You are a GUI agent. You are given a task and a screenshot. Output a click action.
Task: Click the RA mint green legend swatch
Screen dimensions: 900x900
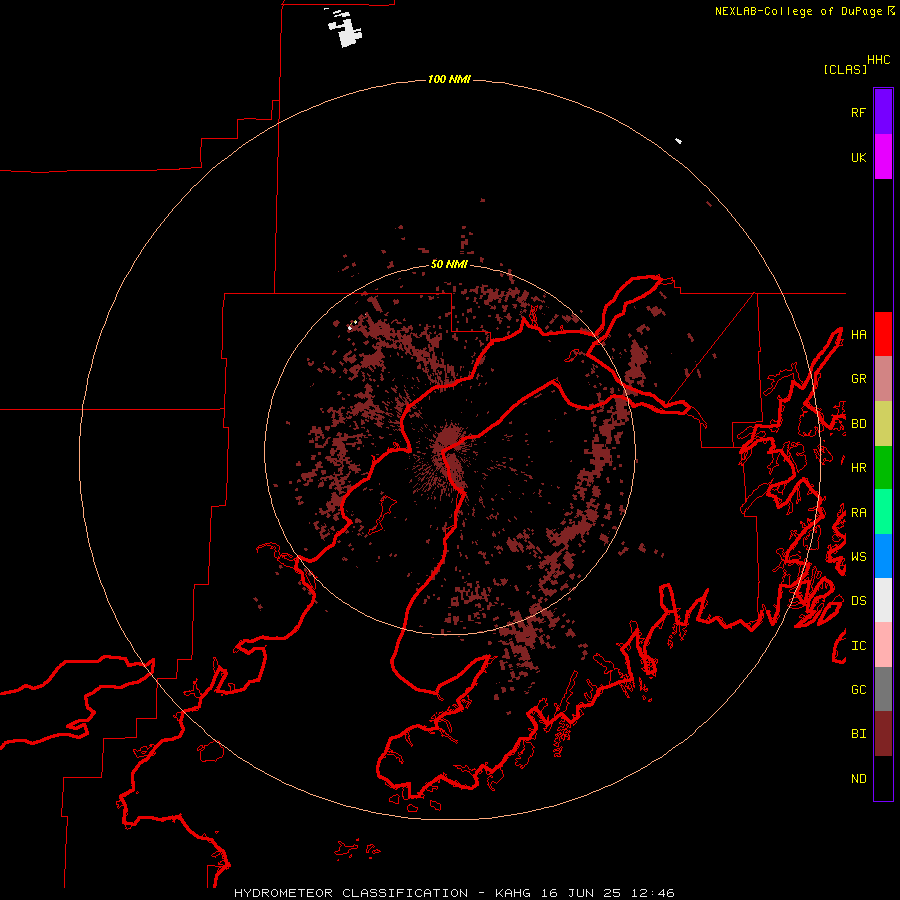point(883,512)
